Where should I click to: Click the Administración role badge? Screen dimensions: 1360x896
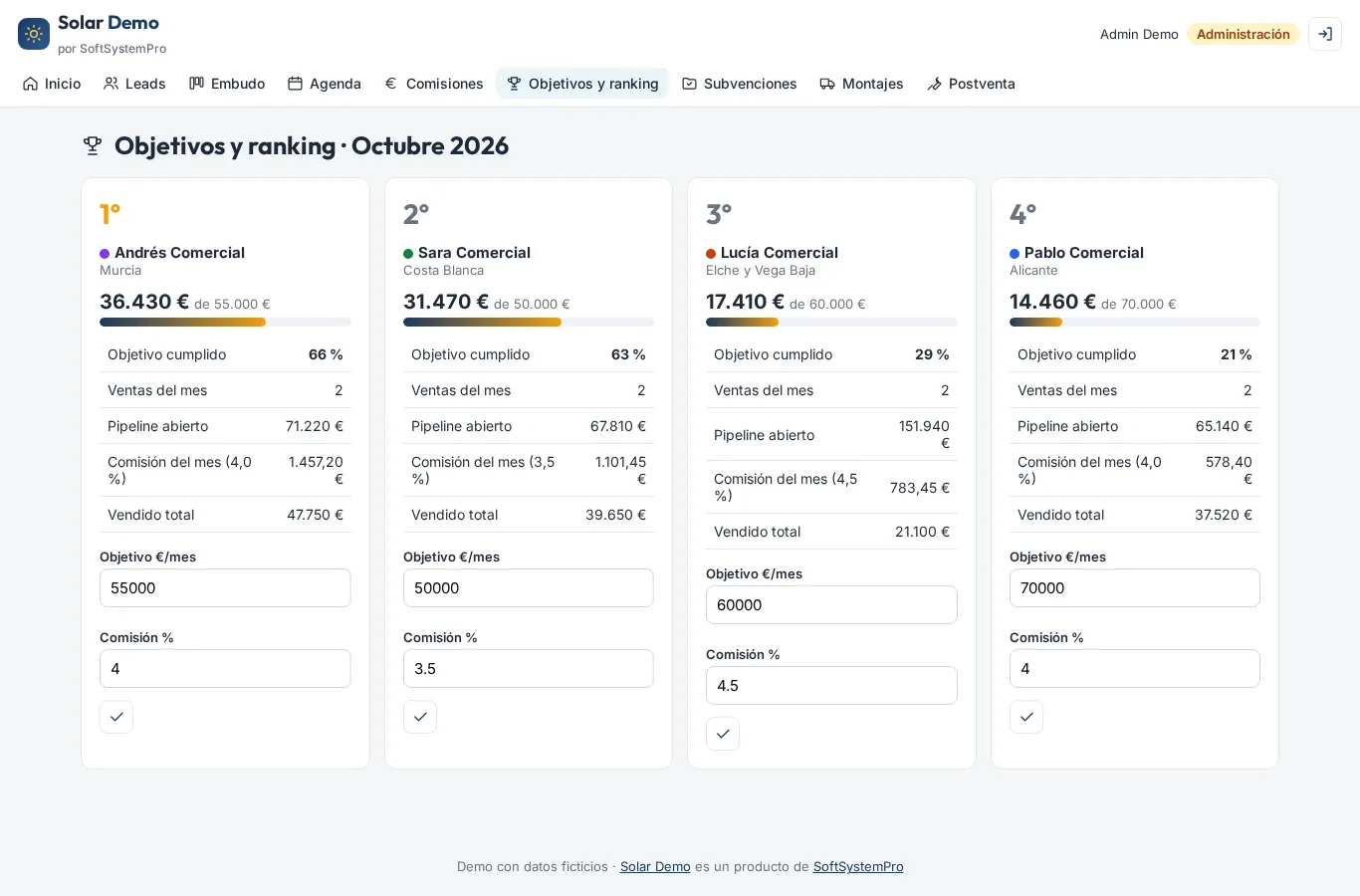pyautogui.click(x=1244, y=34)
